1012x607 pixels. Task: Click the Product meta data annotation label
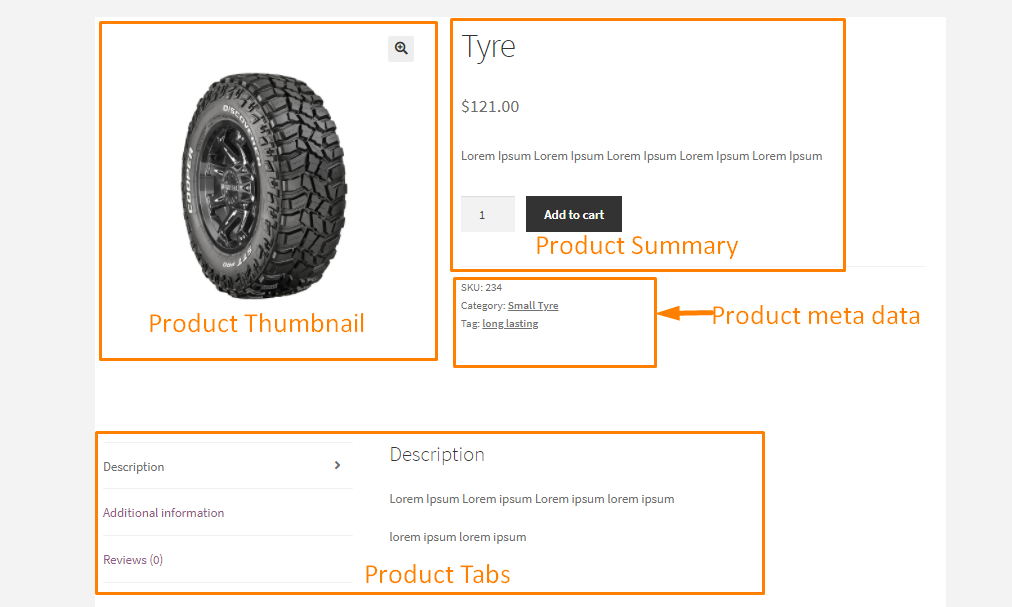pos(816,316)
